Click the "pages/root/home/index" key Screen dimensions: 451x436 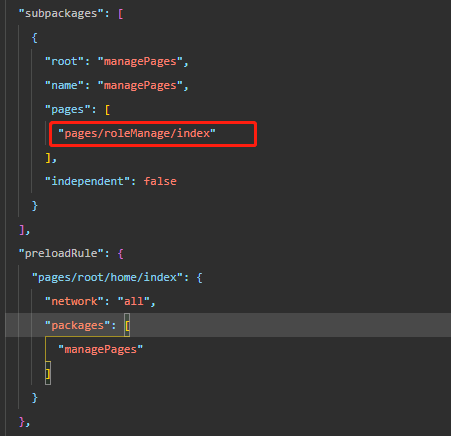[107, 277]
